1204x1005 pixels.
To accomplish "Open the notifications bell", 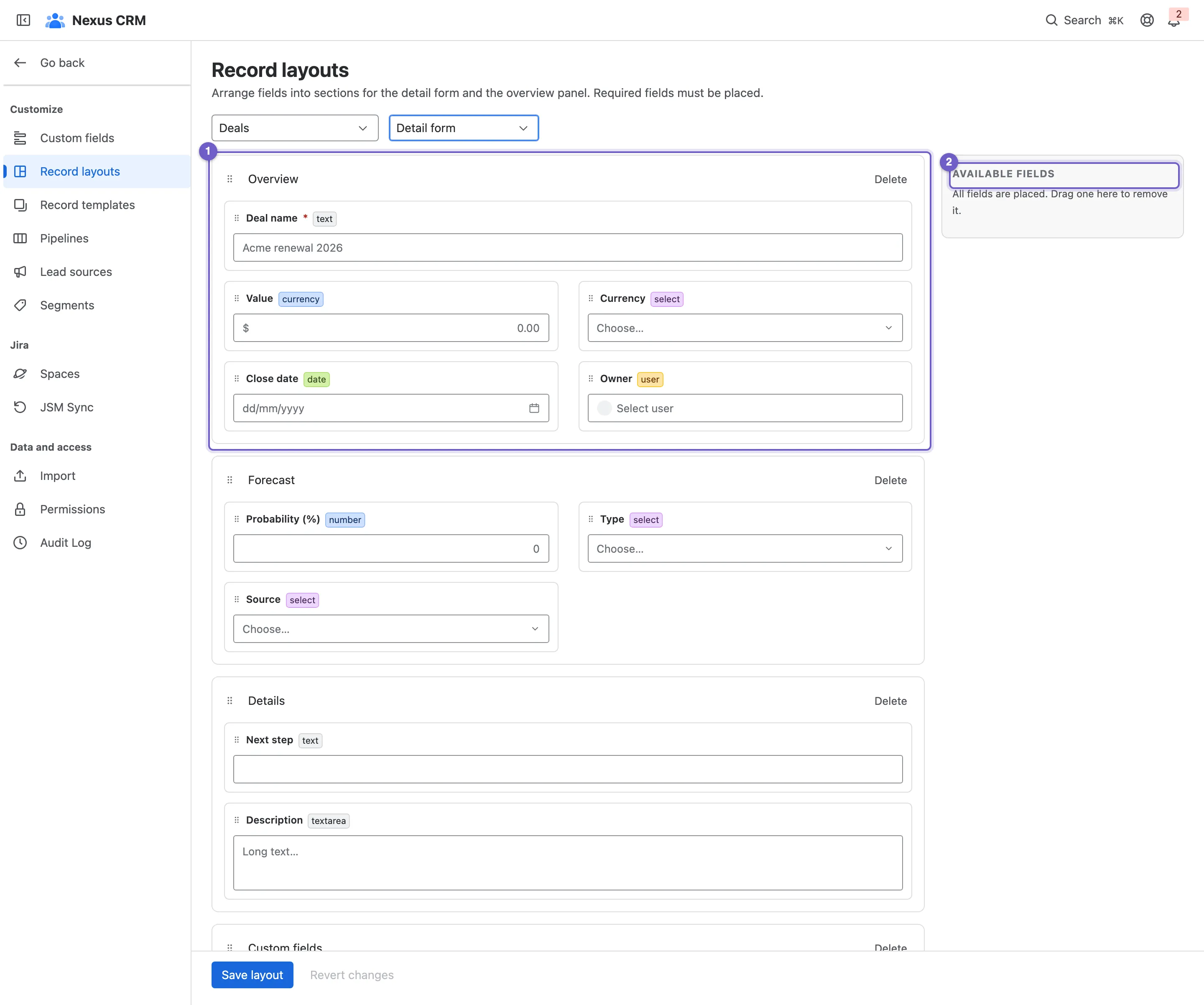I will click(x=1173, y=21).
